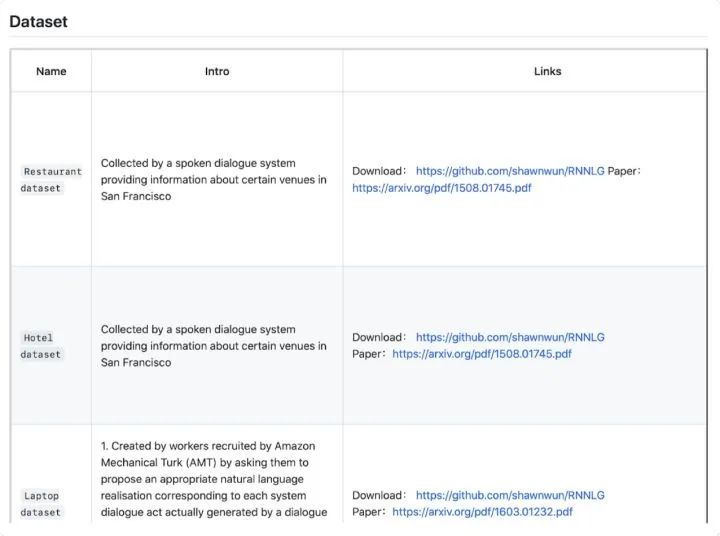Open the Restaurant row GitHub RNNLG link

(510, 171)
